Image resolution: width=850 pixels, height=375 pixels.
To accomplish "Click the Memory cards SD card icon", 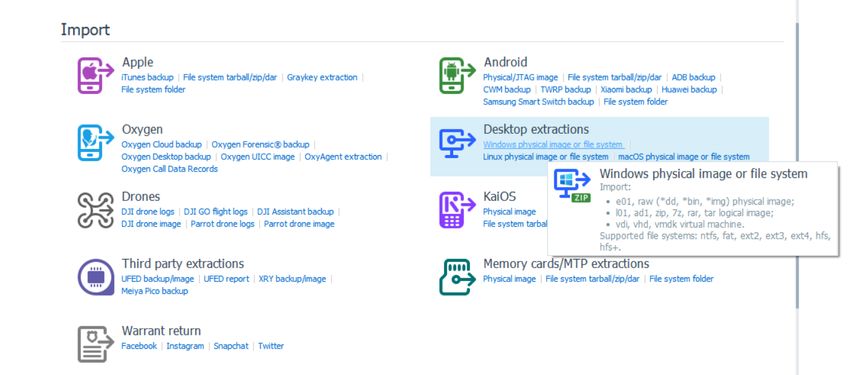I will coord(458,277).
